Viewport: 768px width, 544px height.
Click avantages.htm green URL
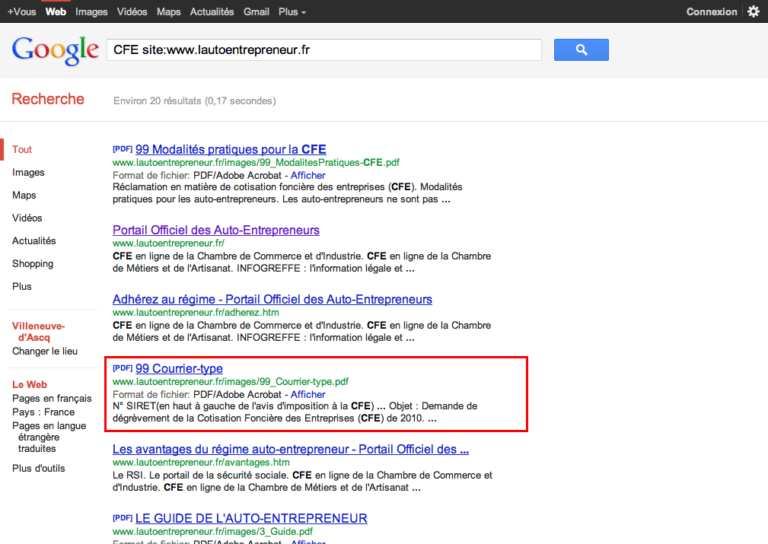(x=201, y=462)
